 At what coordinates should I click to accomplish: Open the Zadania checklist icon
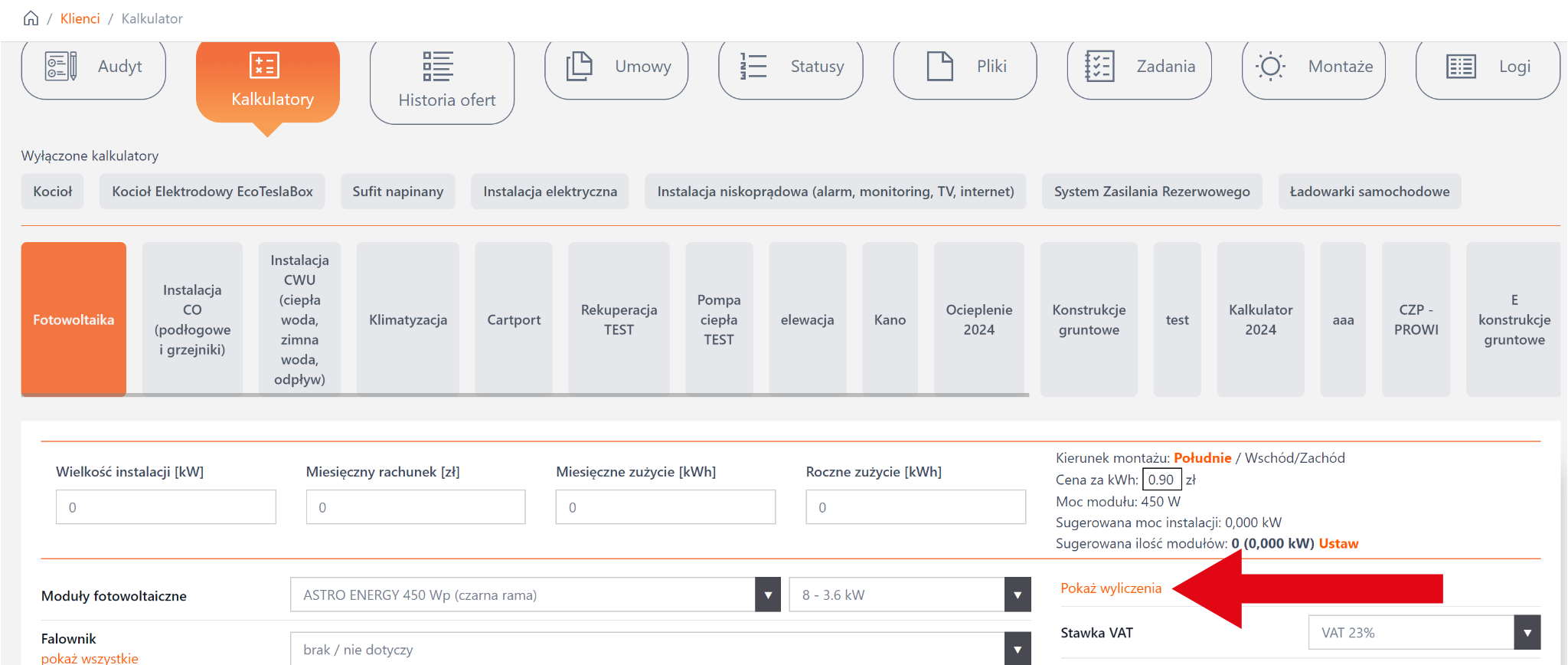tap(1099, 67)
